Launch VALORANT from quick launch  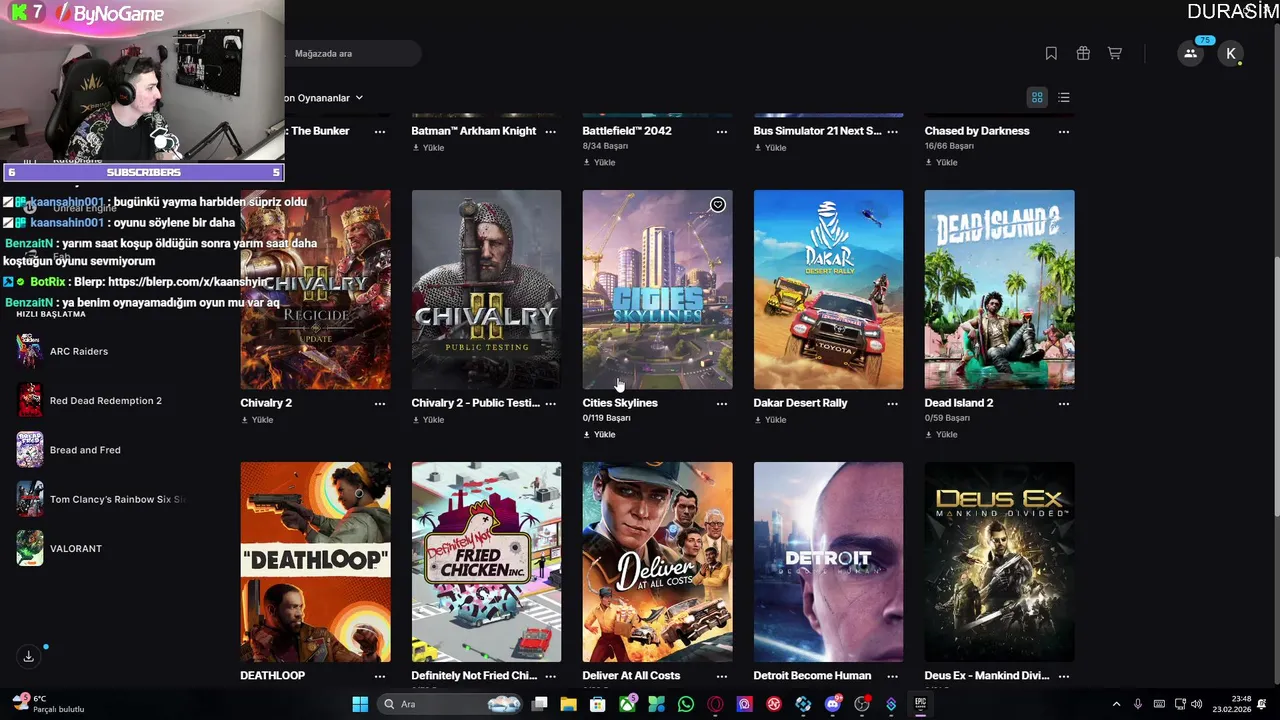pos(100,548)
